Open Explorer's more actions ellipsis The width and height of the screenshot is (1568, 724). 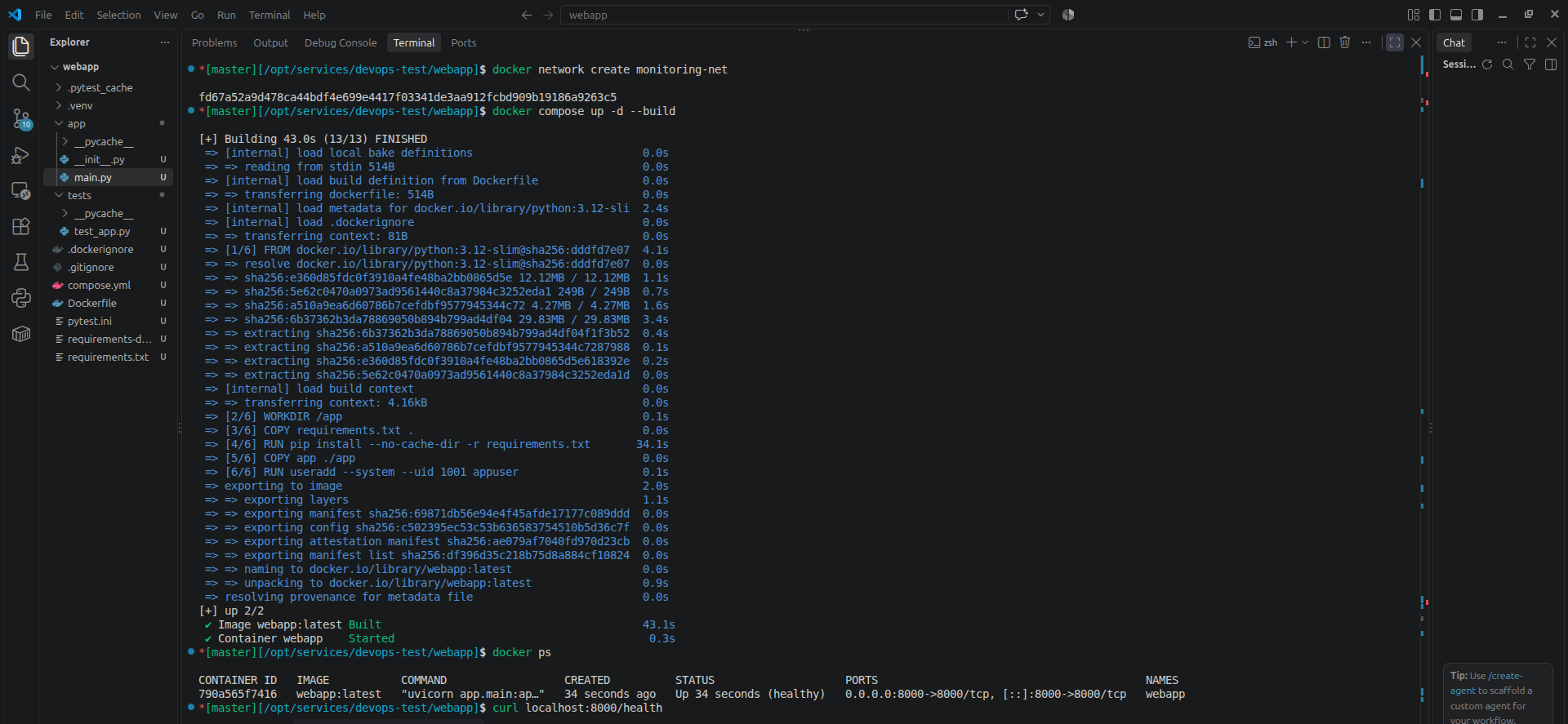coord(165,42)
